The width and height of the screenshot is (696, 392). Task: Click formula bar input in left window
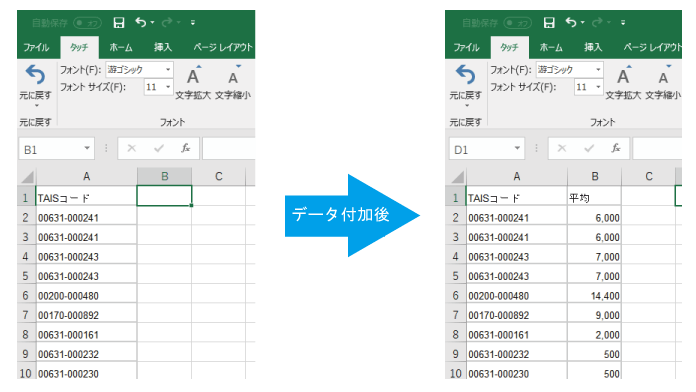click(x=229, y=149)
